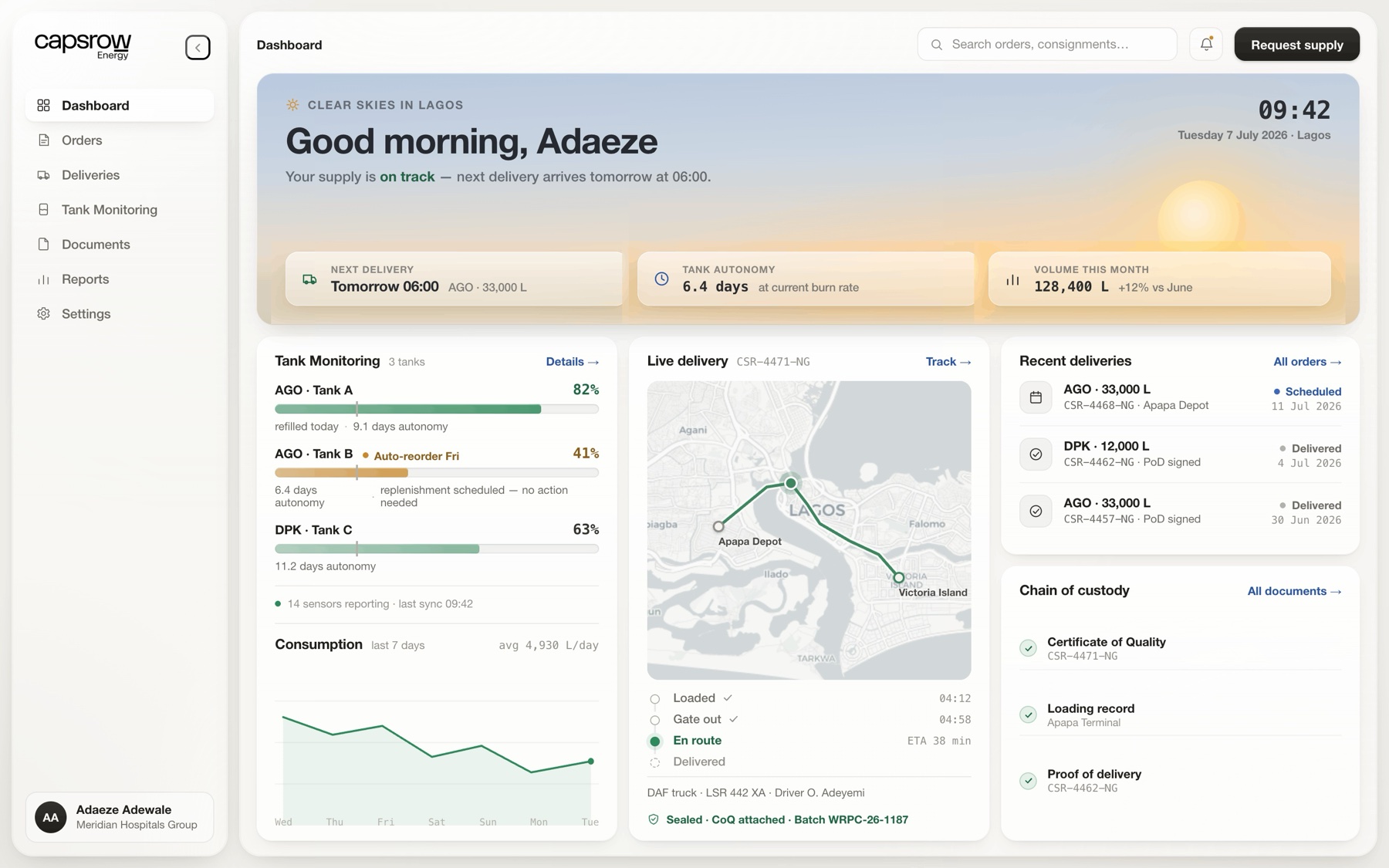Open Reports in the sidebar
1389x868 pixels.
pos(120,279)
